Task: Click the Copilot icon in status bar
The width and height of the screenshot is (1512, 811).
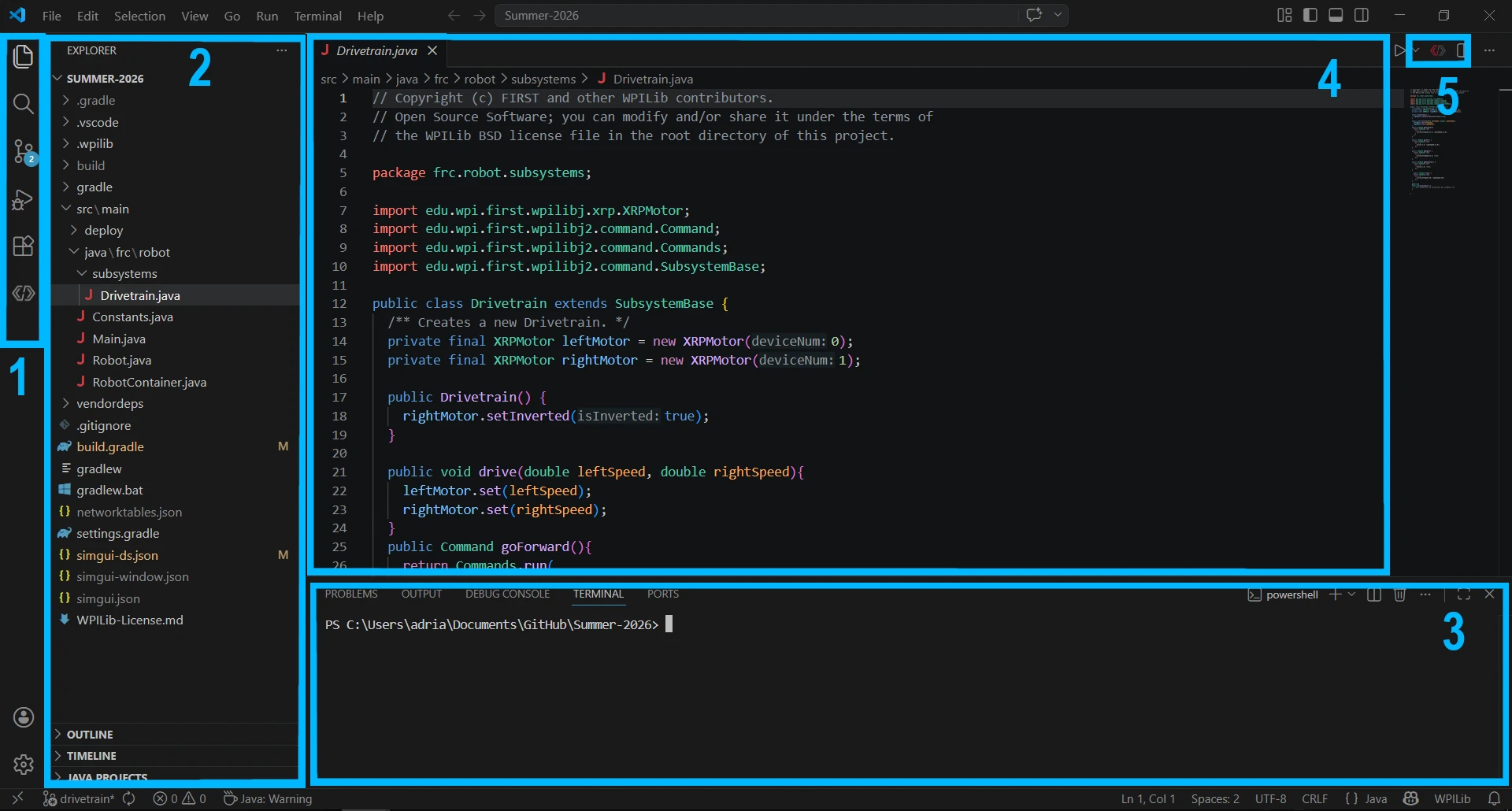Action: 1411,798
